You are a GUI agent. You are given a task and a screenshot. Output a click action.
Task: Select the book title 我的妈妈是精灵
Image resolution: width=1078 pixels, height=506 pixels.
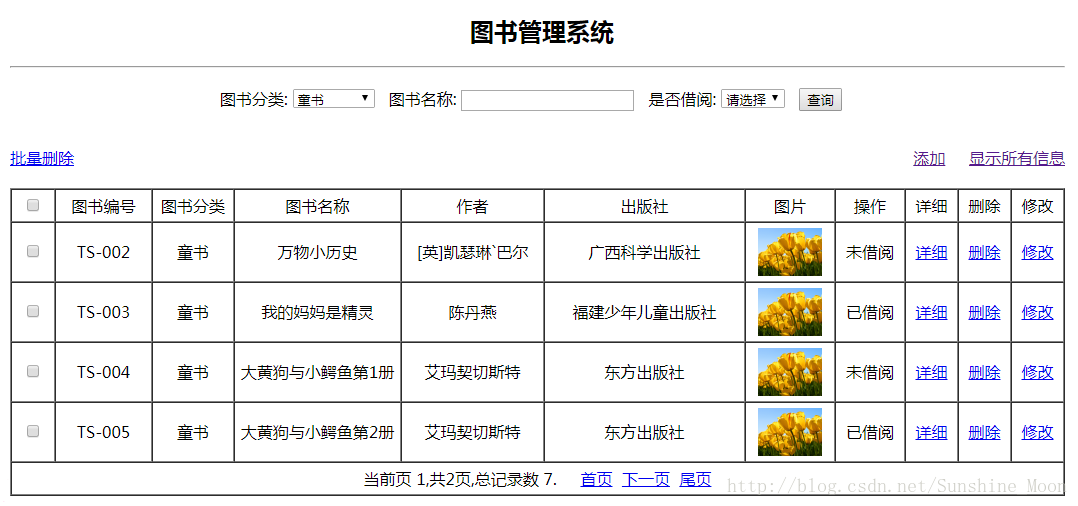318,312
